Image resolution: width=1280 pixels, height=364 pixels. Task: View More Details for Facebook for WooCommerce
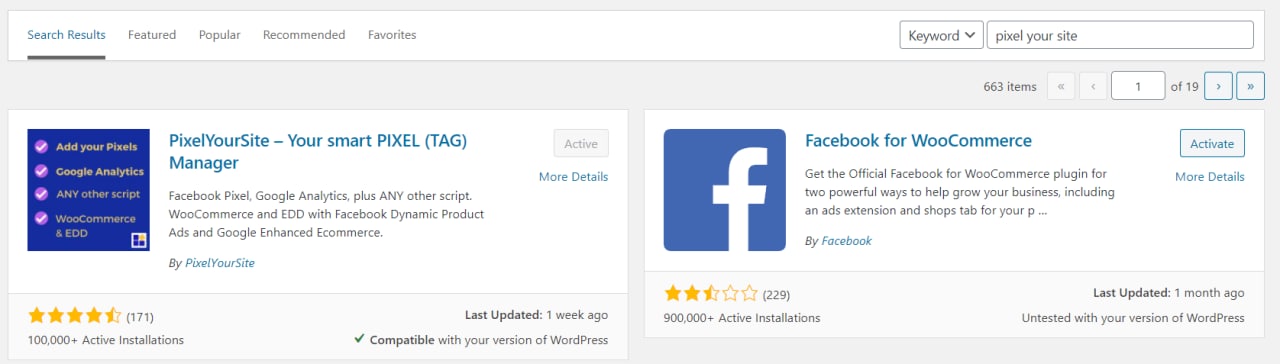click(x=1210, y=177)
